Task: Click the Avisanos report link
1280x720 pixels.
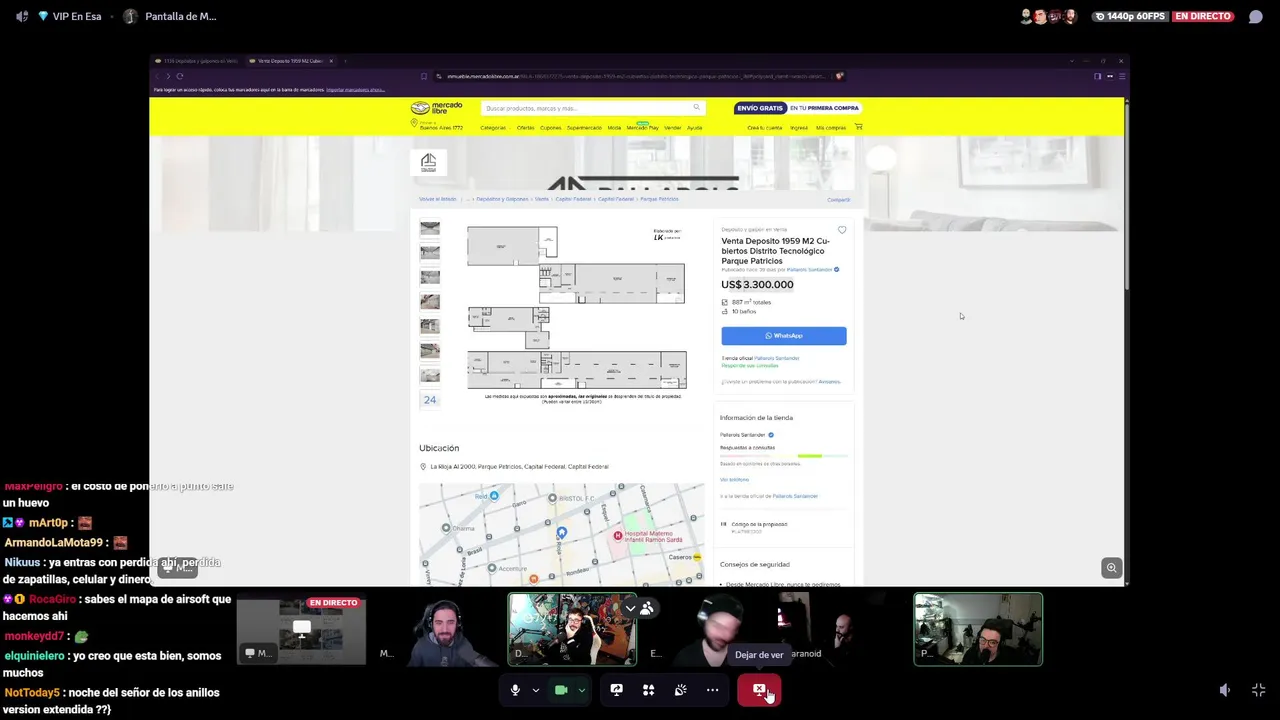Action: [x=829, y=382]
